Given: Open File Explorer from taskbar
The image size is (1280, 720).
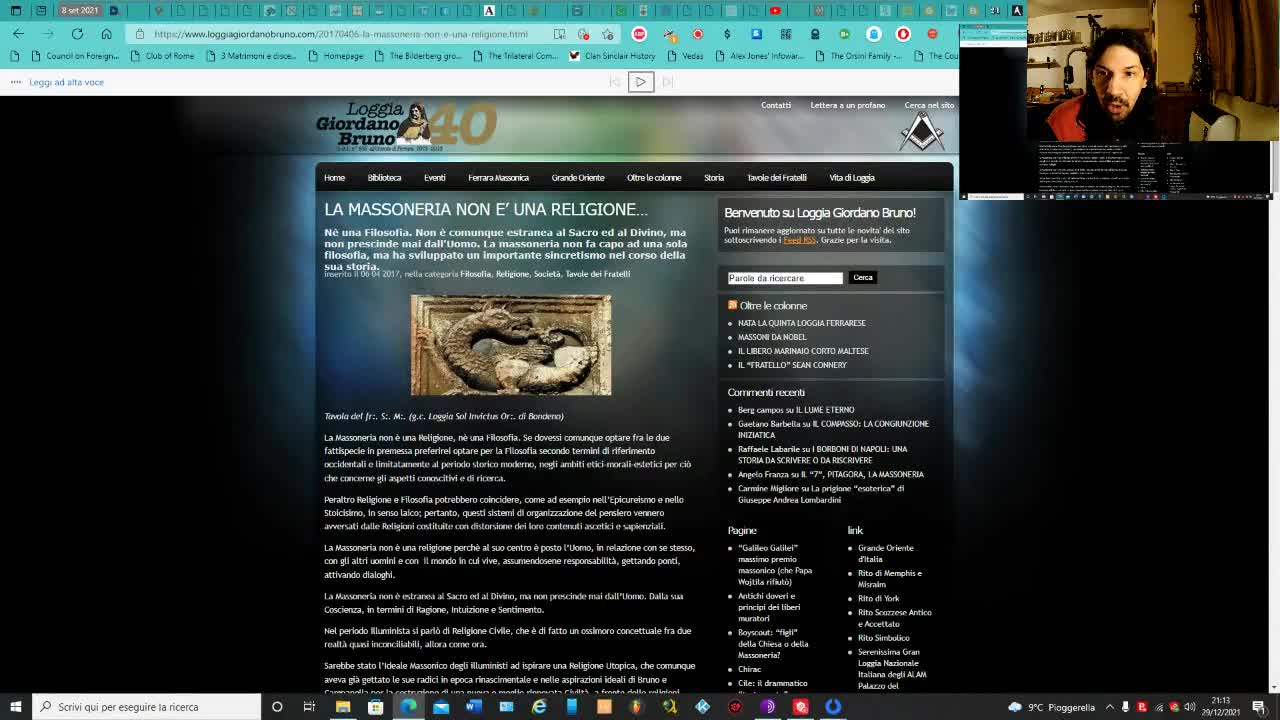Looking at the screenshot, I should pyautogui.click(x=343, y=707).
